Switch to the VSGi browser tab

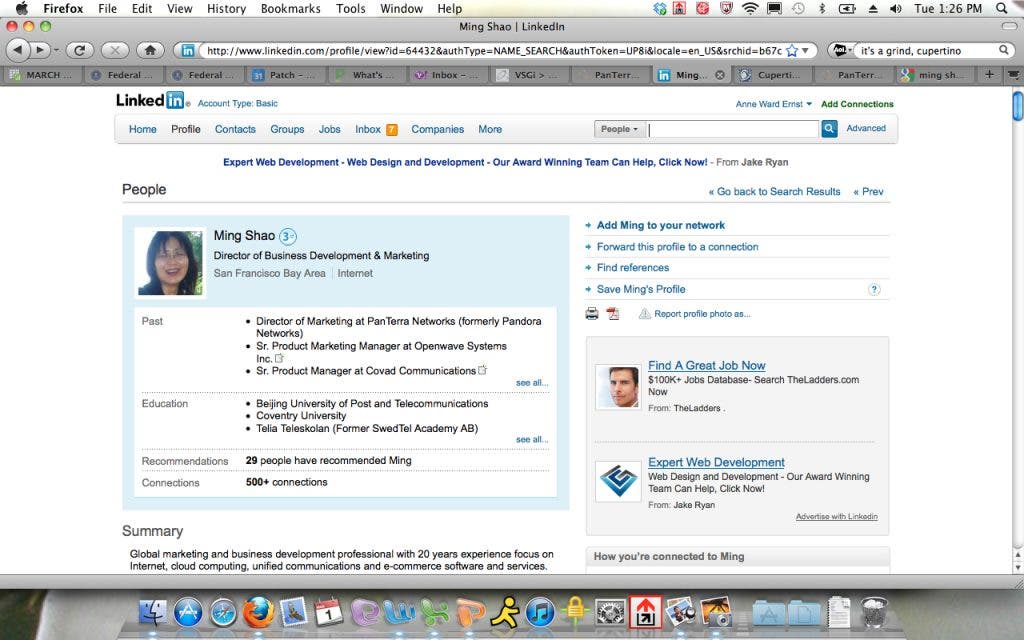pyautogui.click(x=530, y=75)
